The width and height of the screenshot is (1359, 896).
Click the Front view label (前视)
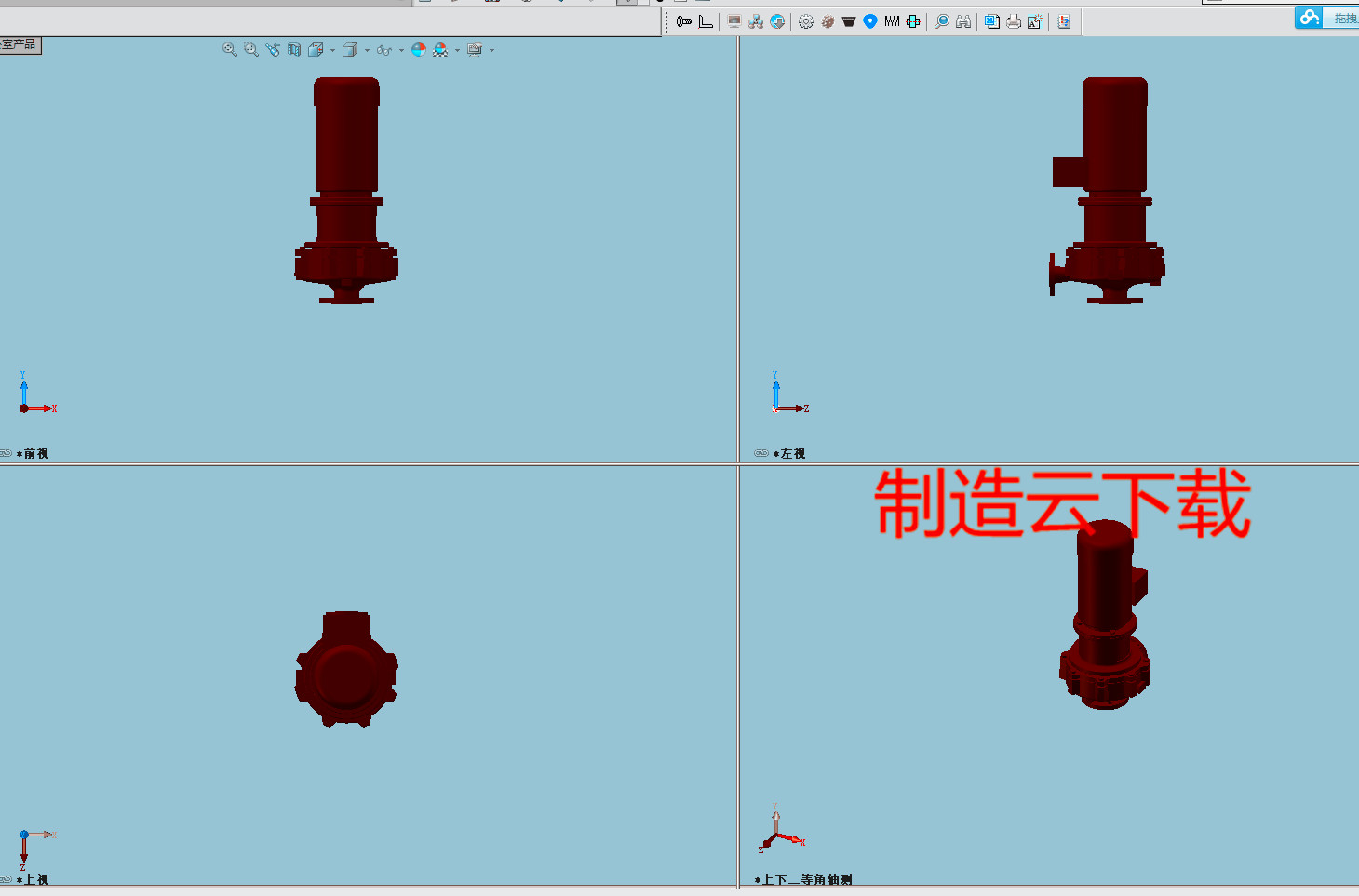34,454
